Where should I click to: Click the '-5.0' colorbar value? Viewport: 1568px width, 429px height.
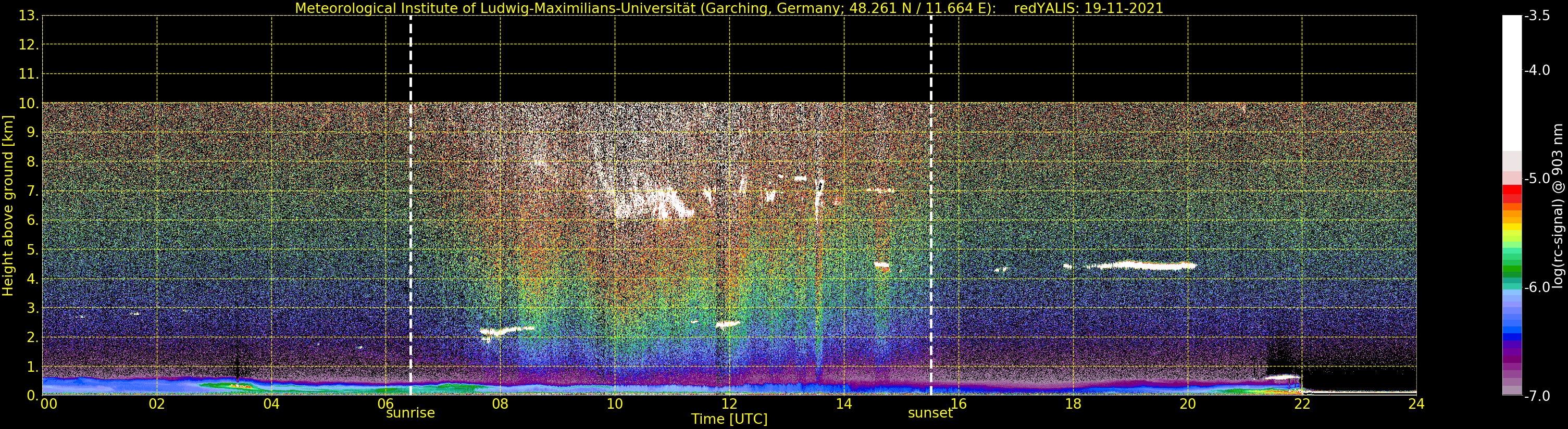coord(1537,178)
